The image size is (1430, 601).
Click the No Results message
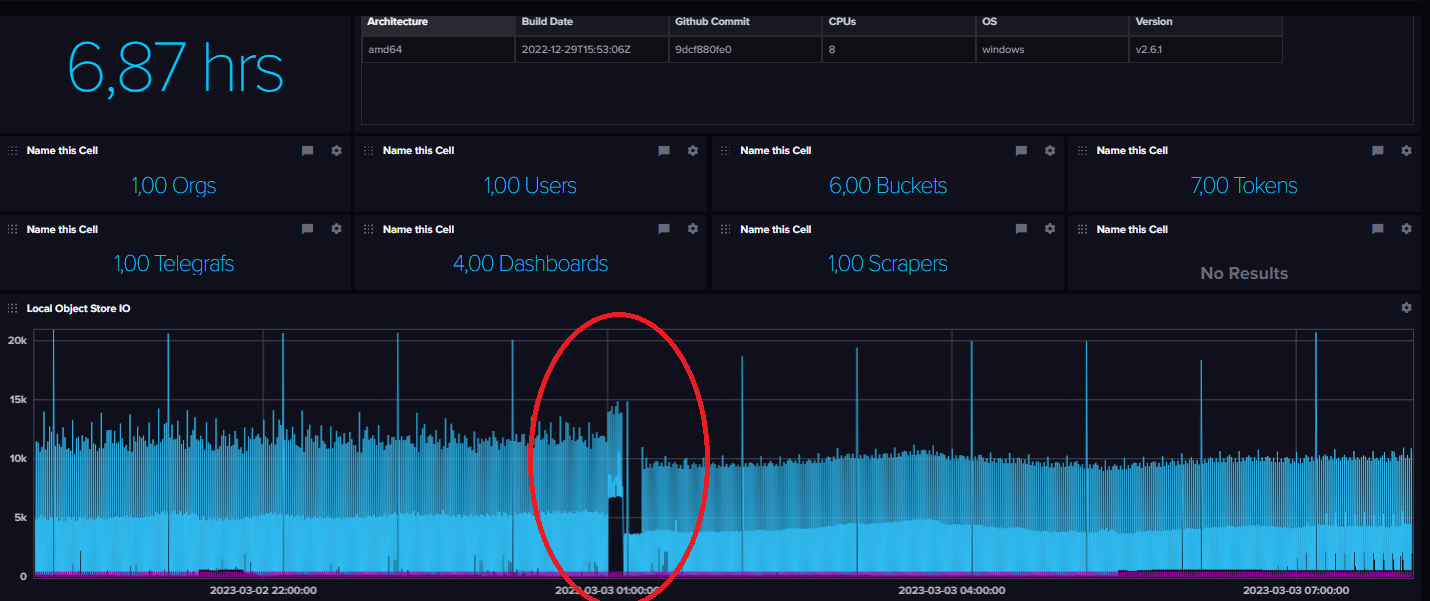tap(1244, 273)
